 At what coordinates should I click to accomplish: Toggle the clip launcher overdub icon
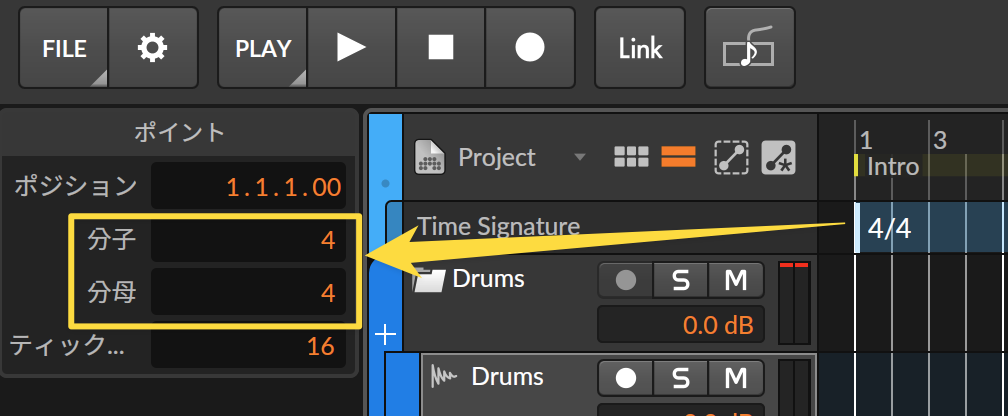(x=750, y=48)
